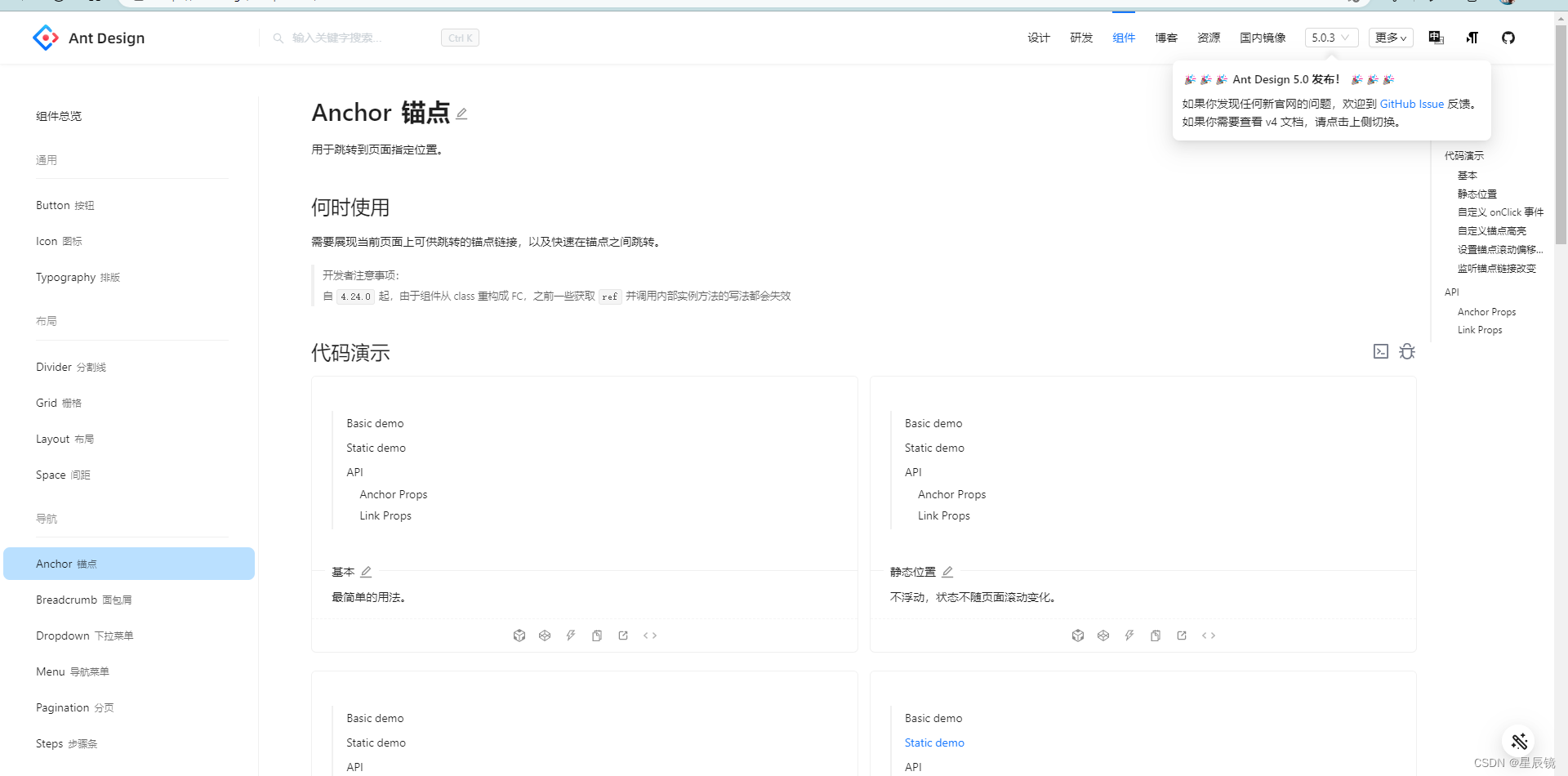Jump to 代码演示 in right table of contents
The width and height of the screenshot is (1568, 776).
[1464, 155]
